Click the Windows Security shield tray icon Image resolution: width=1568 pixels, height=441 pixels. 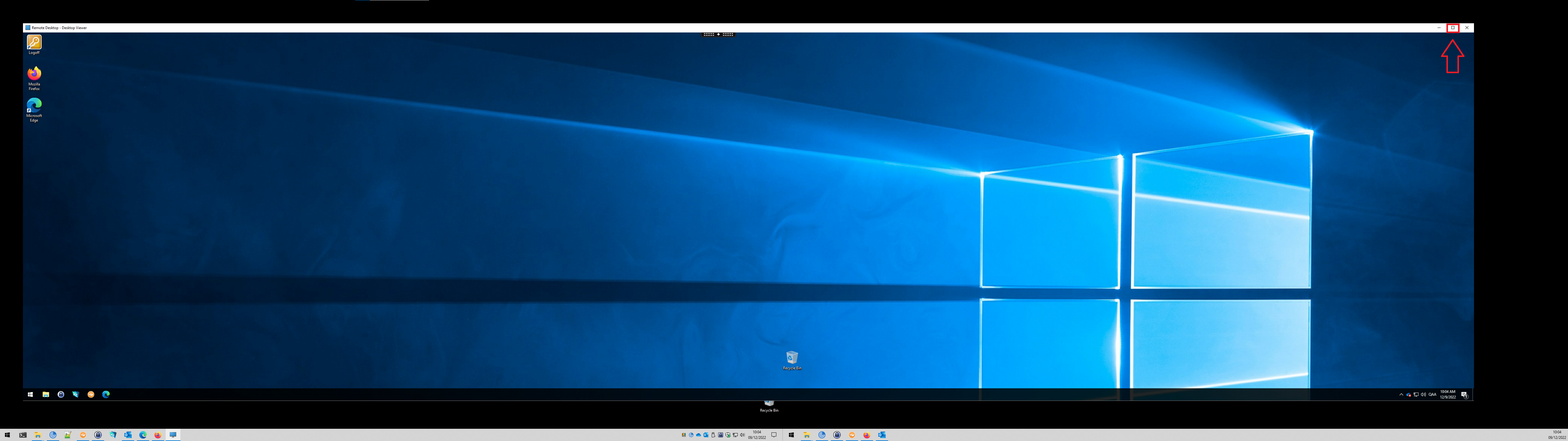point(728,435)
